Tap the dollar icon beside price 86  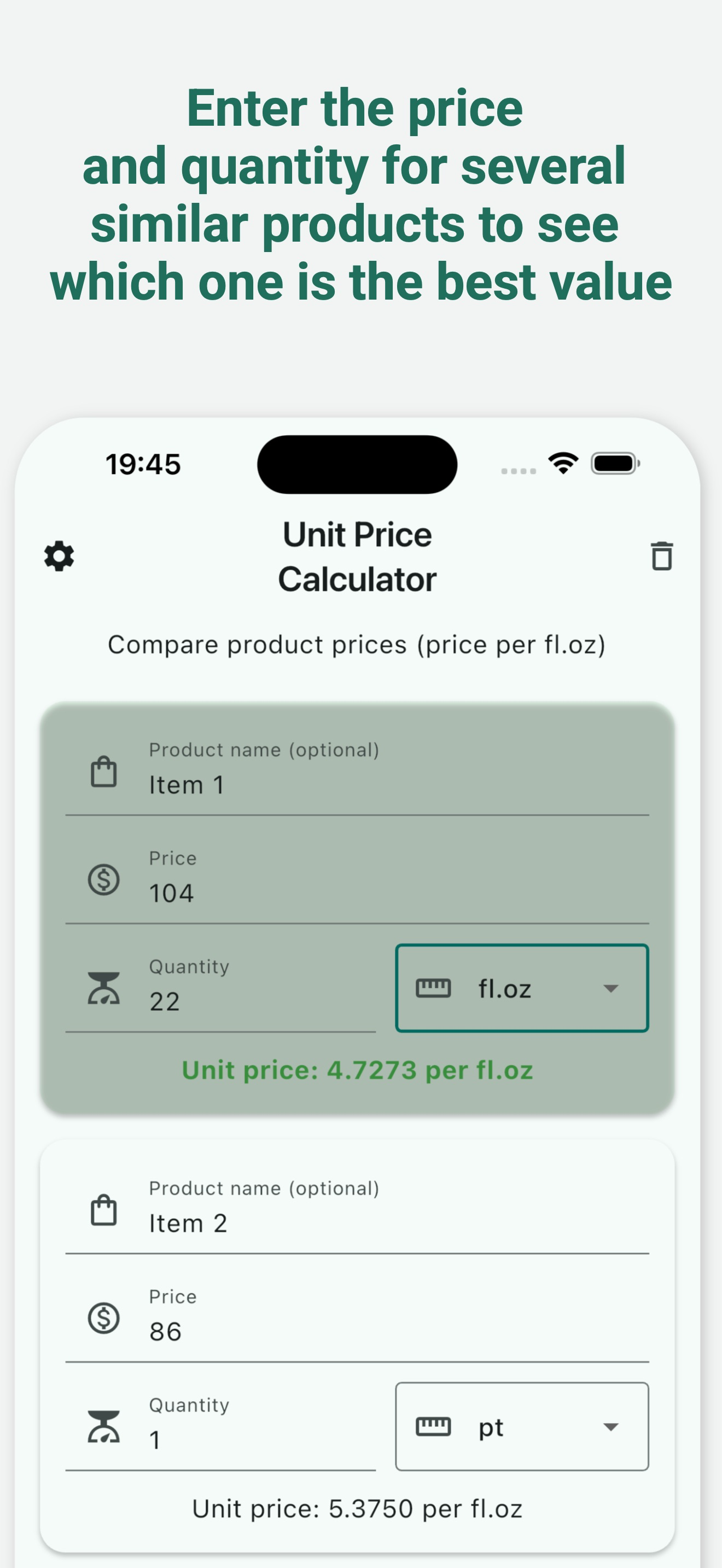[103, 1318]
